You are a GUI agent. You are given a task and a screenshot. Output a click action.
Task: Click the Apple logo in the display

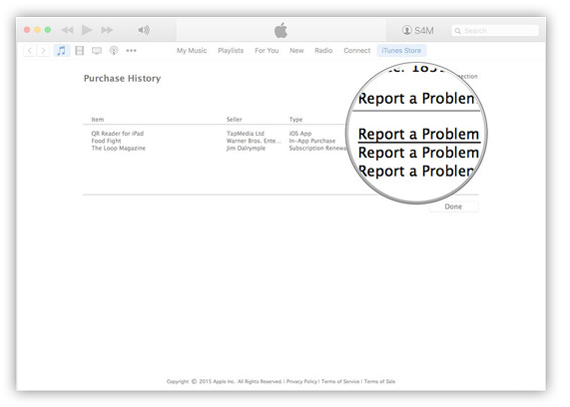(x=281, y=30)
